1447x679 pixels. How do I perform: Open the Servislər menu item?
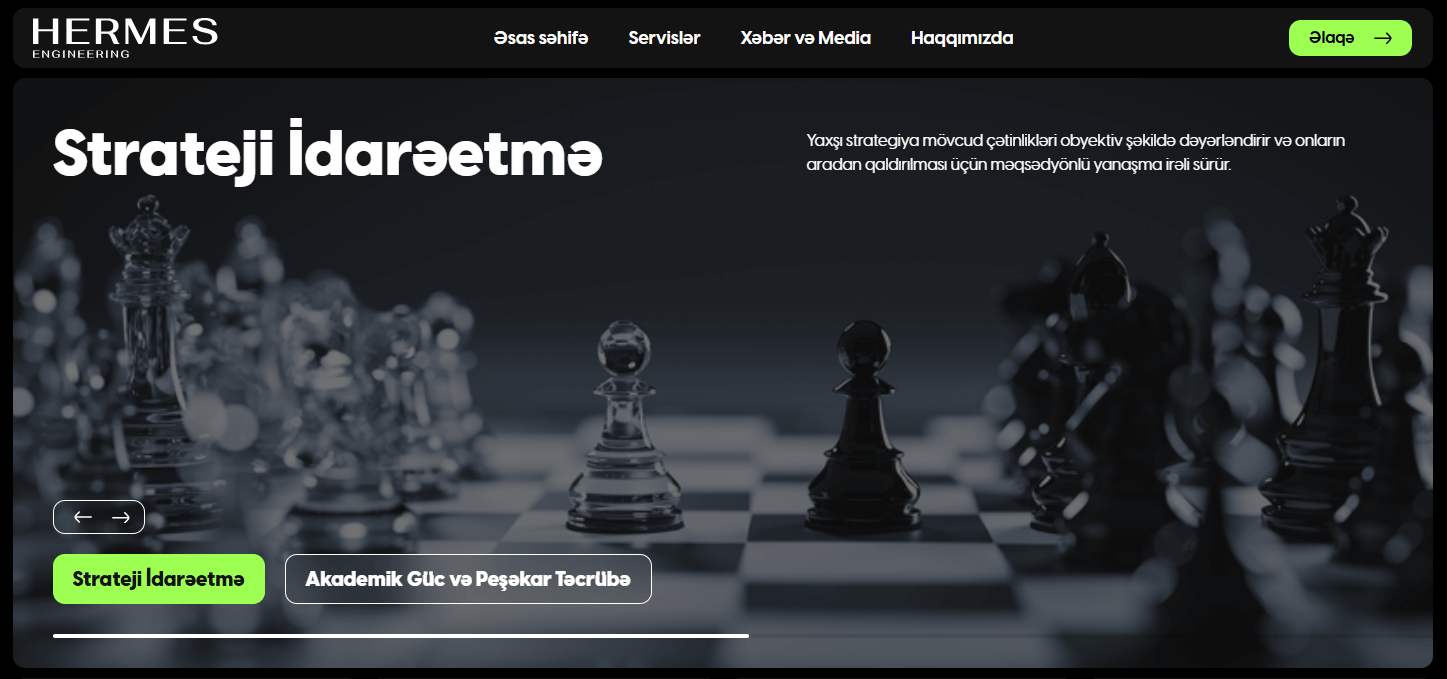664,38
